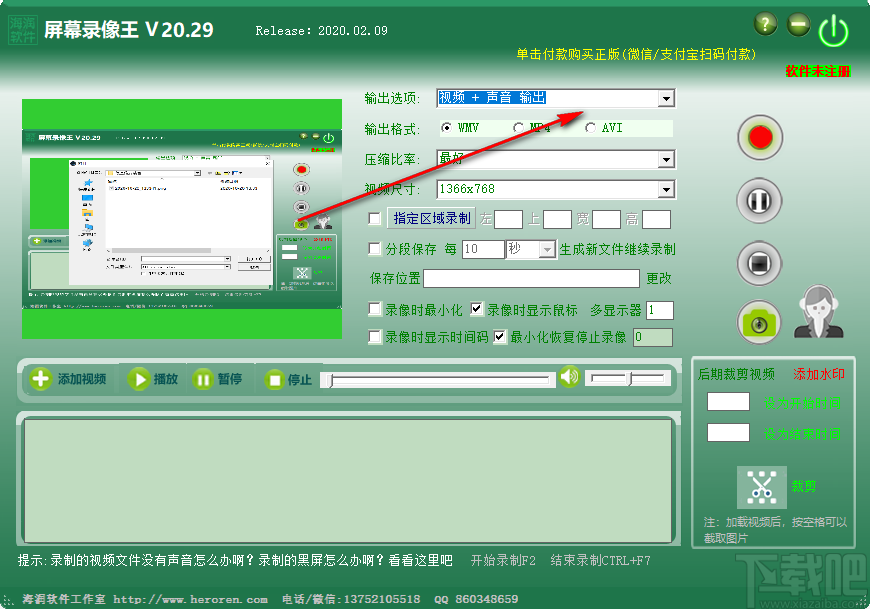Click the stop recording round button
Image resolution: width=870 pixels, height=609 pixels.
coord(759,263)
